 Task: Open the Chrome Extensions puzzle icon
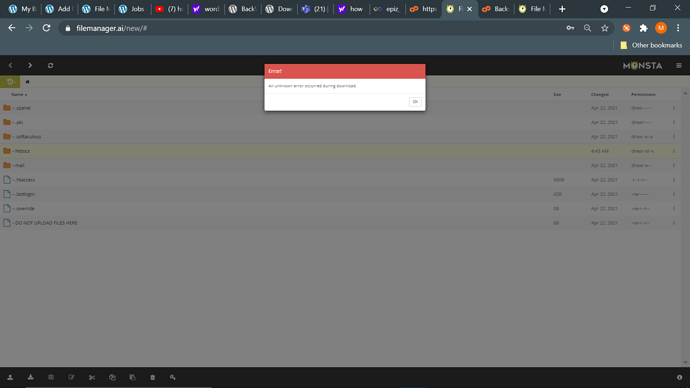click(x=643, y=28)
